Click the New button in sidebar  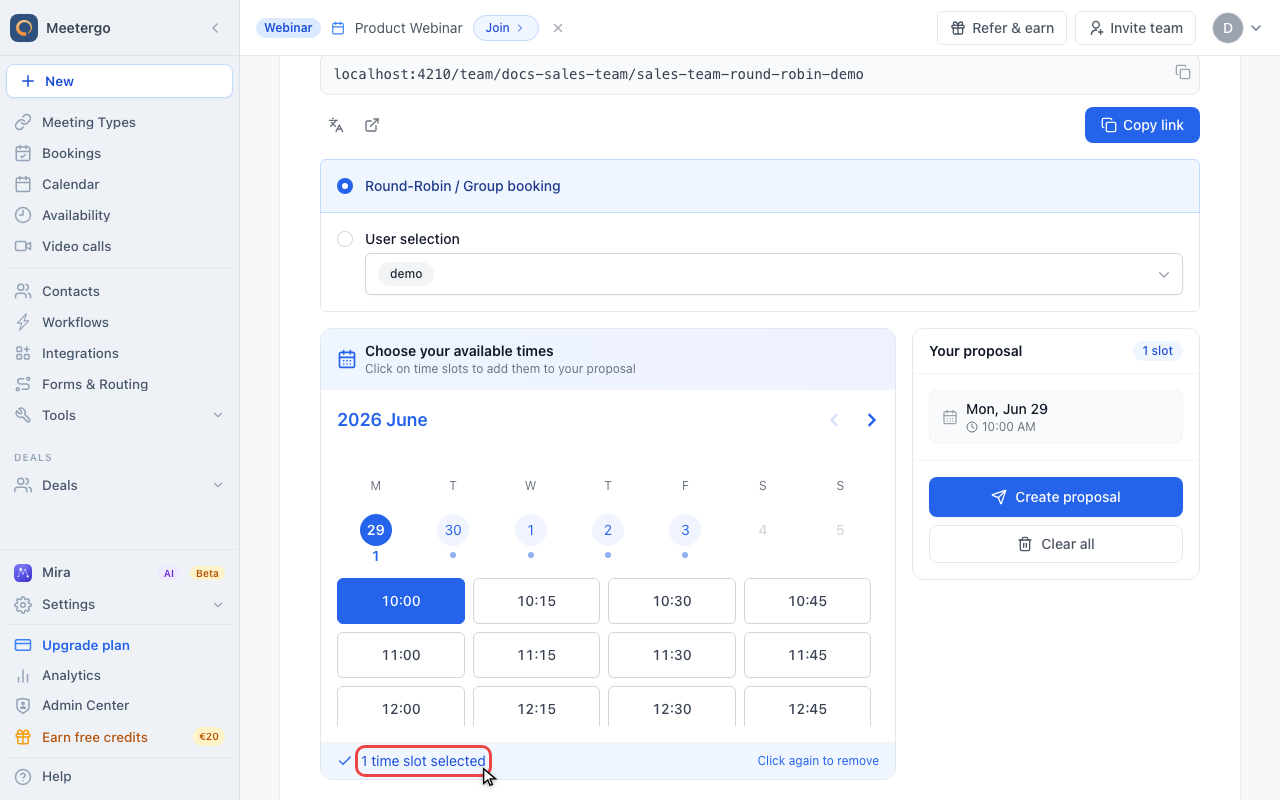coord(120,81)
